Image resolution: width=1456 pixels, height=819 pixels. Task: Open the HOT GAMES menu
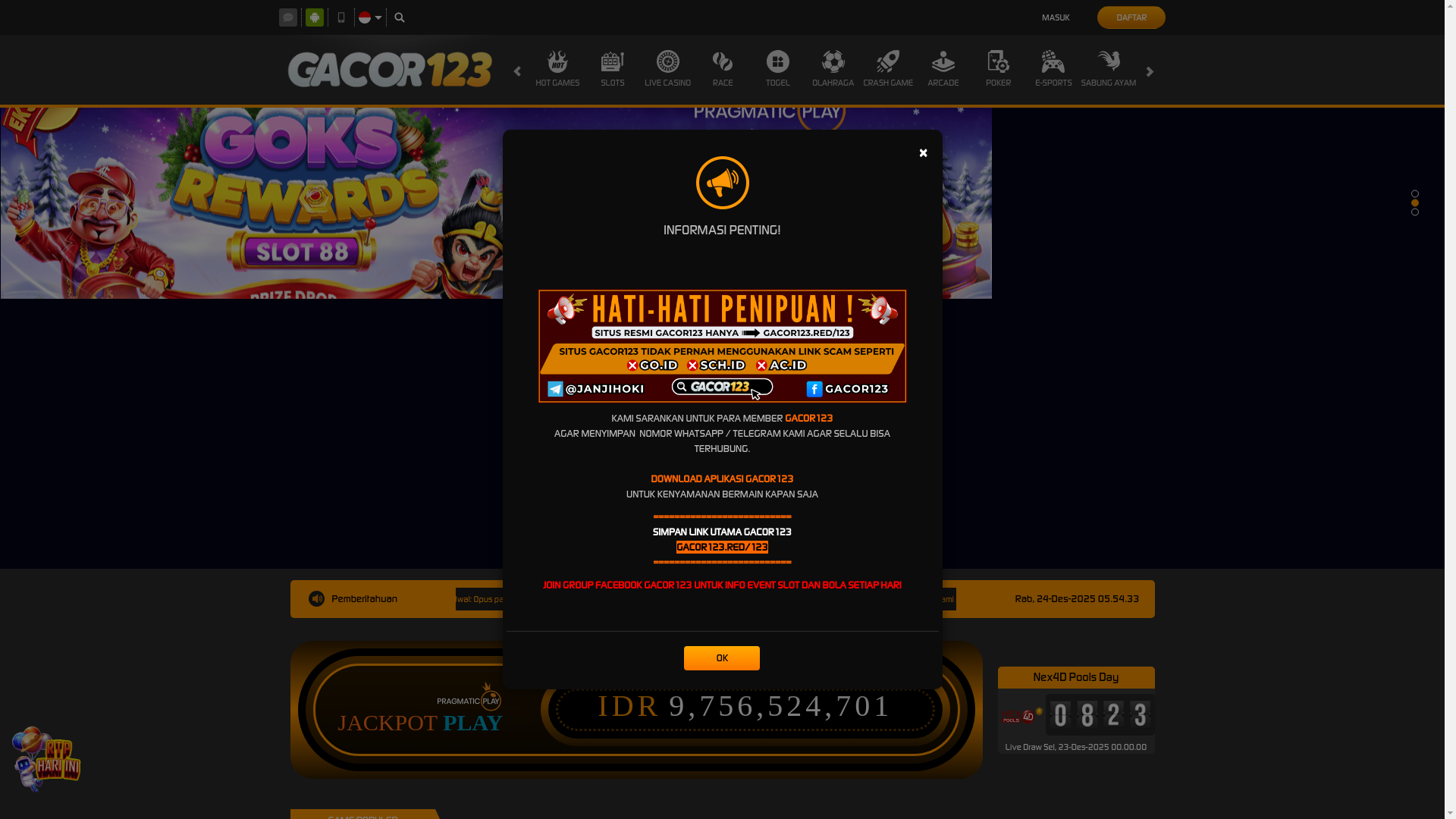557,69
